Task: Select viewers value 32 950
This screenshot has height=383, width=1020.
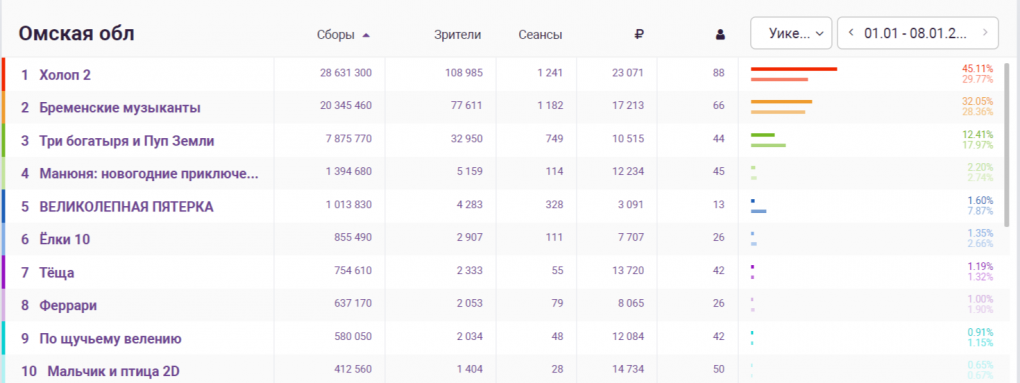Action: [465, 139]
